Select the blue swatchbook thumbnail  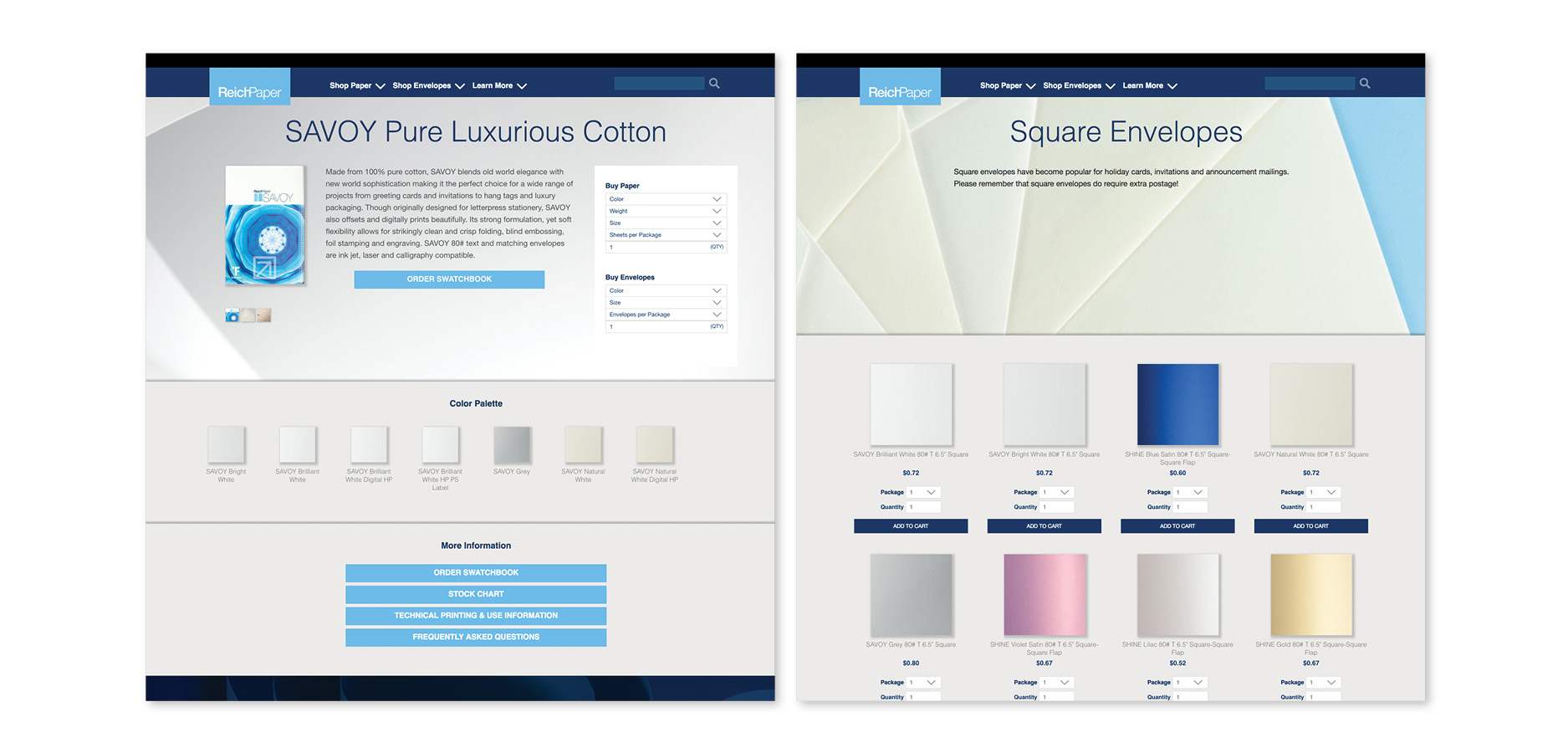tap(232, 315)
